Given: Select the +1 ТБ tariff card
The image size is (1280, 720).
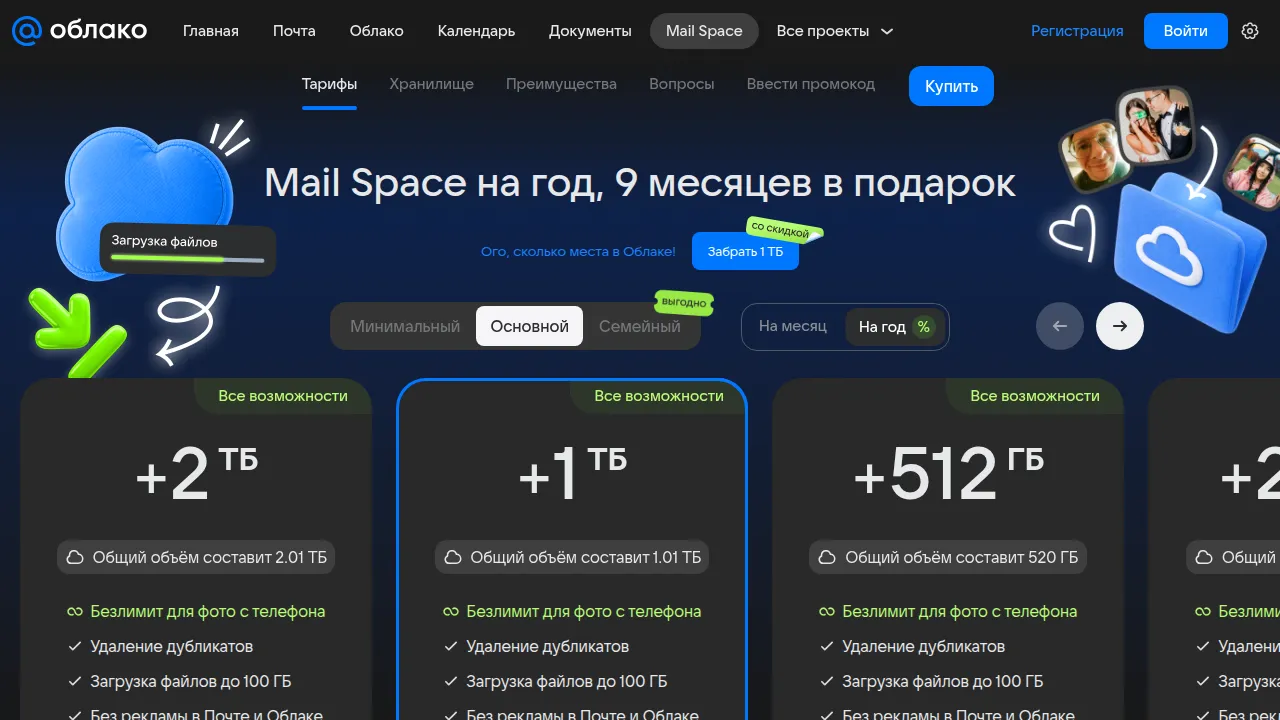Looking at the screenshot, I should click(572, 550).
